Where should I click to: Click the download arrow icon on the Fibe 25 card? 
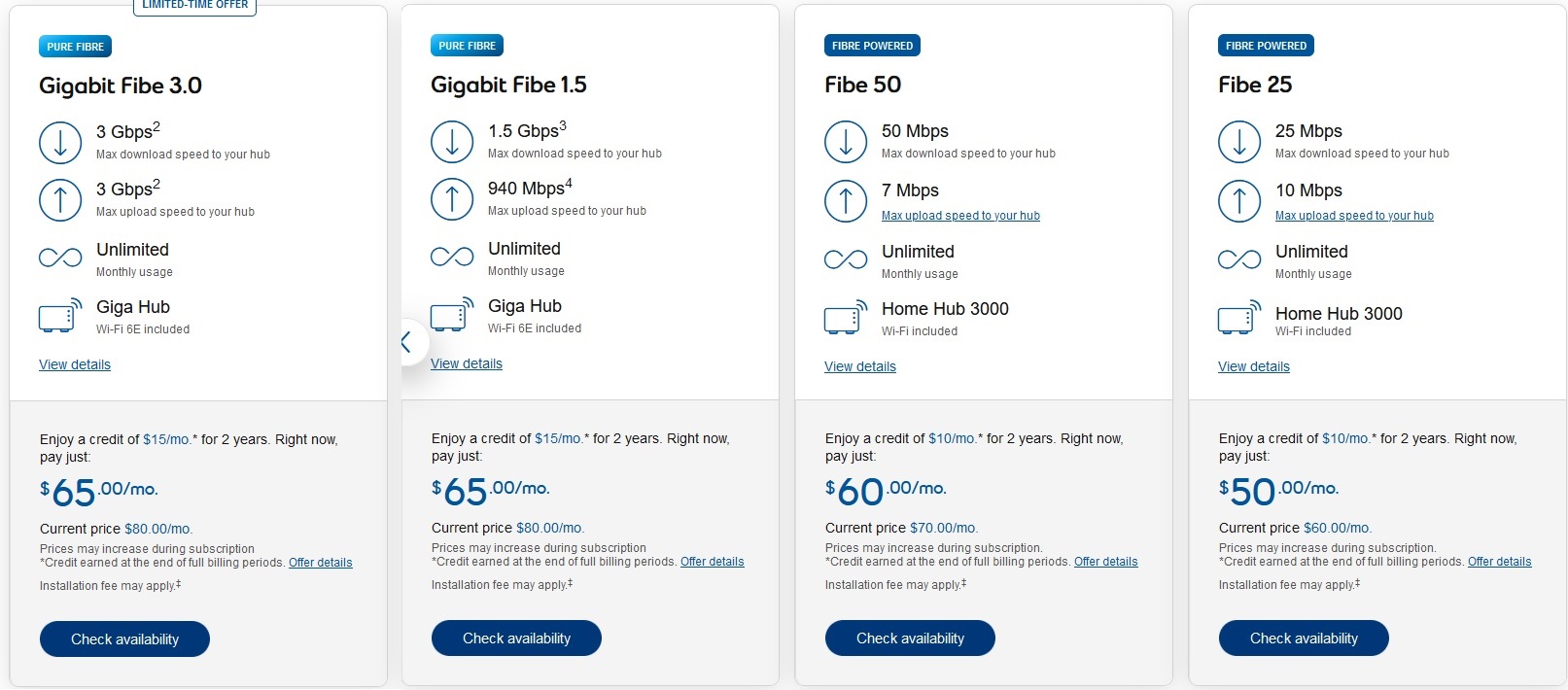pos(1238,142)
